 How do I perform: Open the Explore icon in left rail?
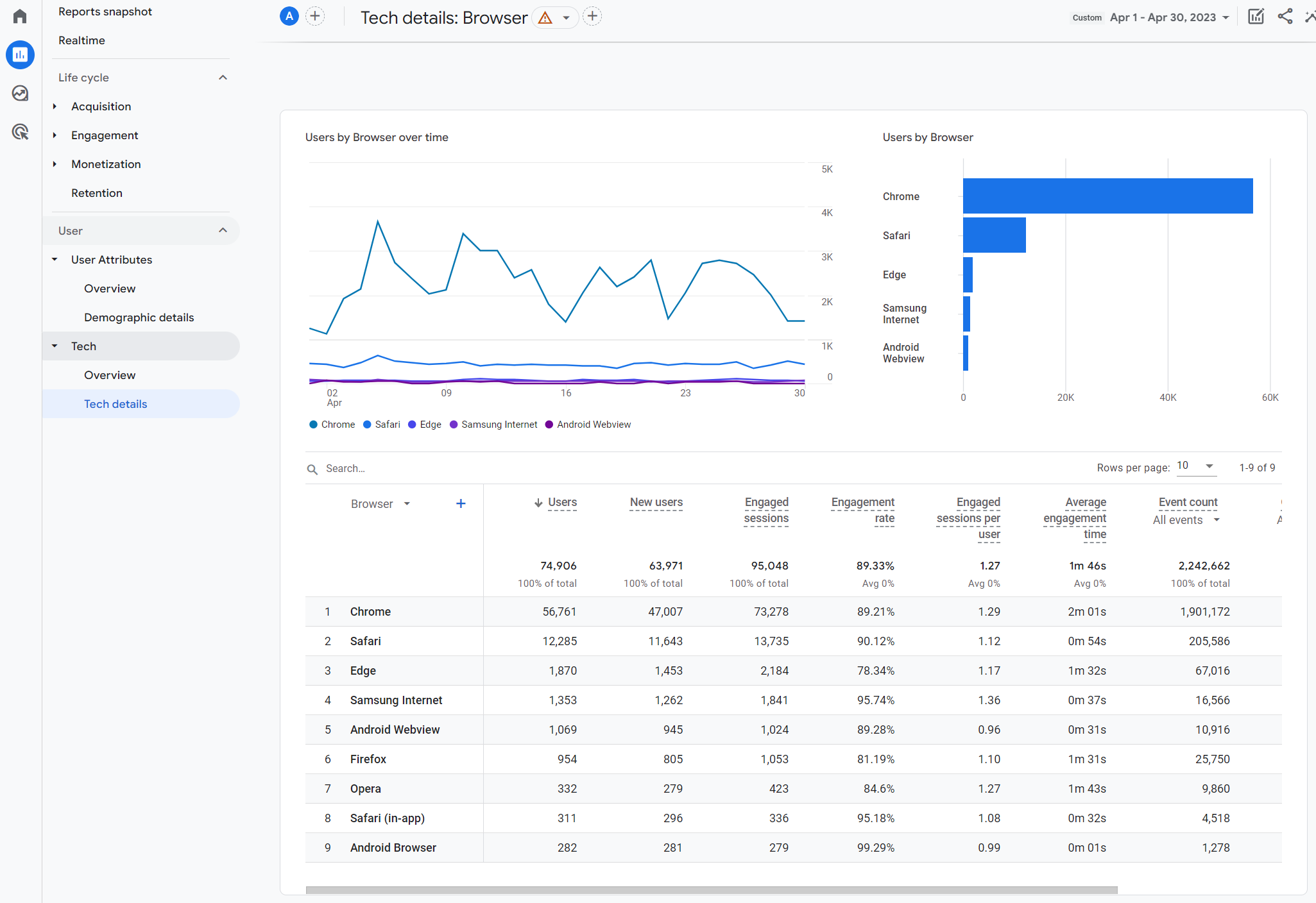click(20, 94)
